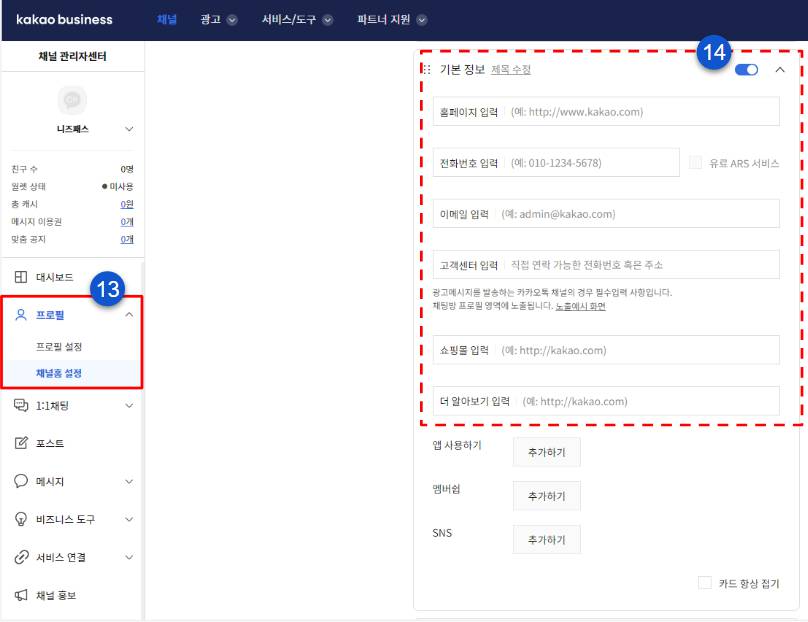
Task: Open the 니즈폐스 channel dropdown
Action: tap(128, 129)
